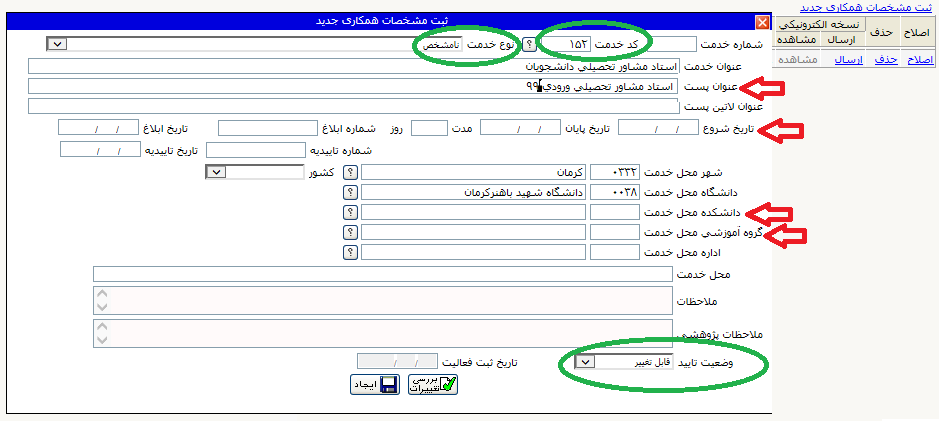940x421 pixels.
Task: Open lookup for شهر محل خدمت
Action: [x=350, y=172]
